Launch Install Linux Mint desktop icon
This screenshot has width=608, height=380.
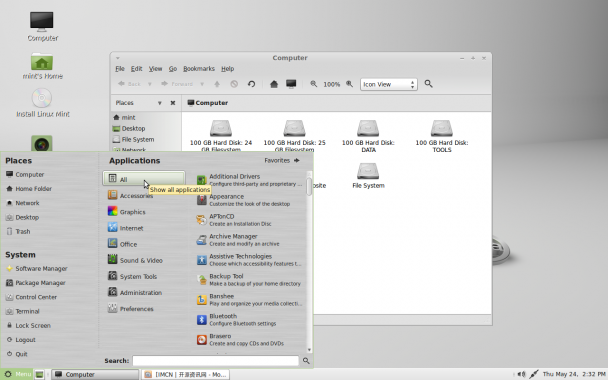(42, 103)
